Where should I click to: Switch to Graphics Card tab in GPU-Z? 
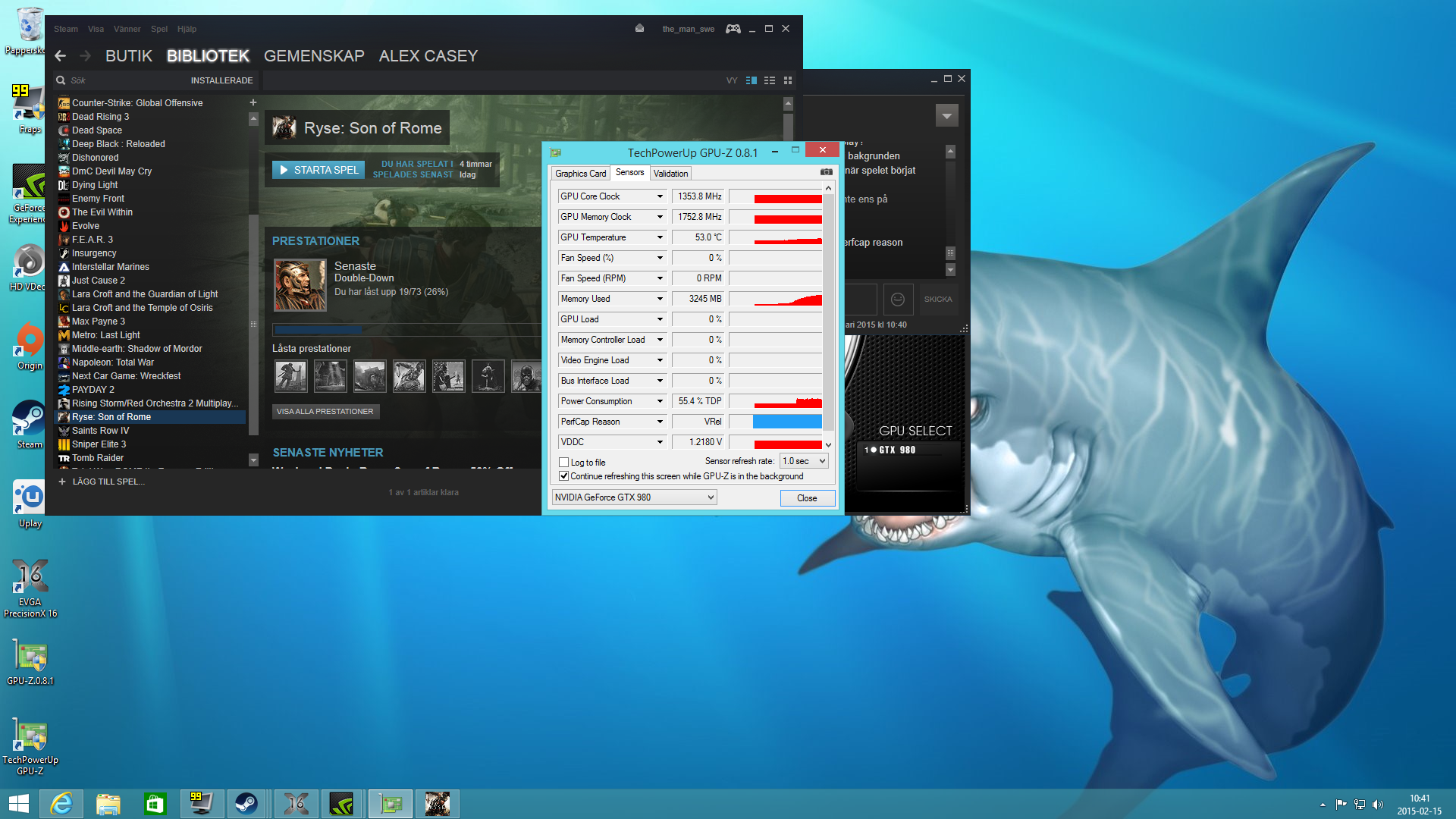click(x=580, y=174)
